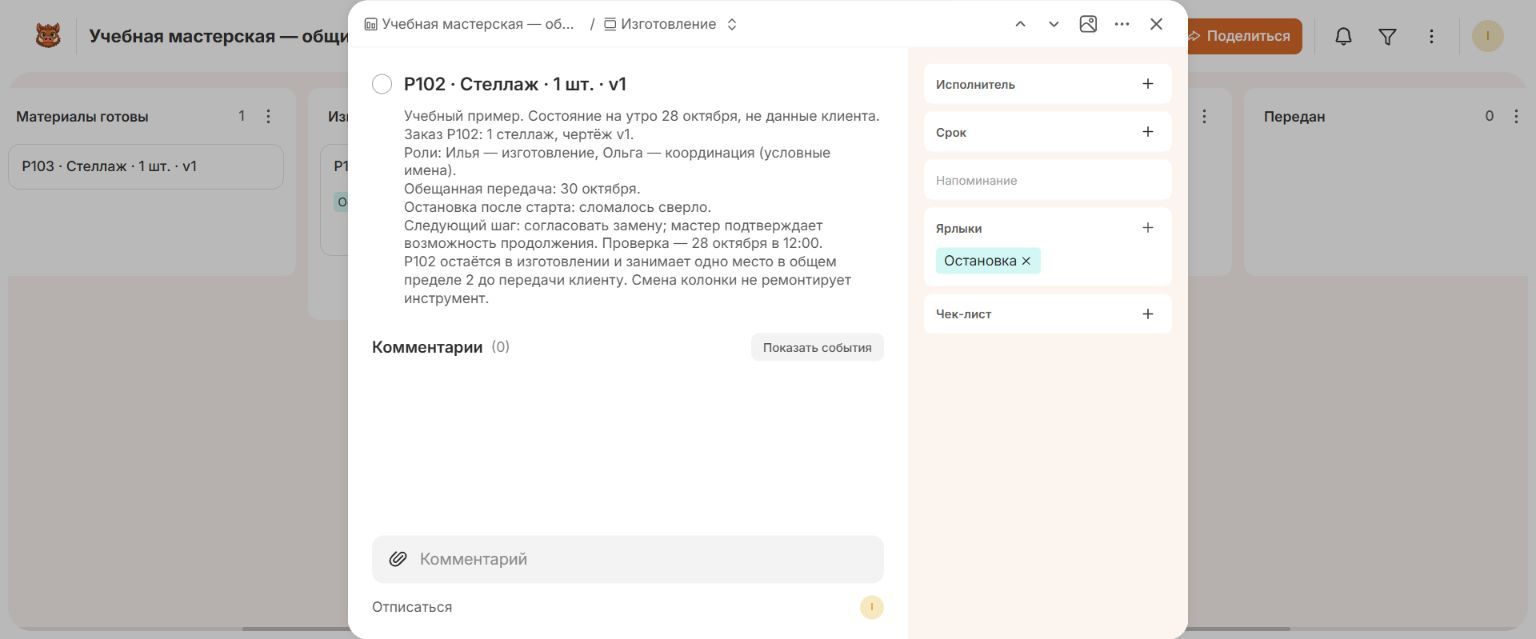Click the Материалы готовы column title
The image size is (1536, 639).
click(x=82, y=117)
